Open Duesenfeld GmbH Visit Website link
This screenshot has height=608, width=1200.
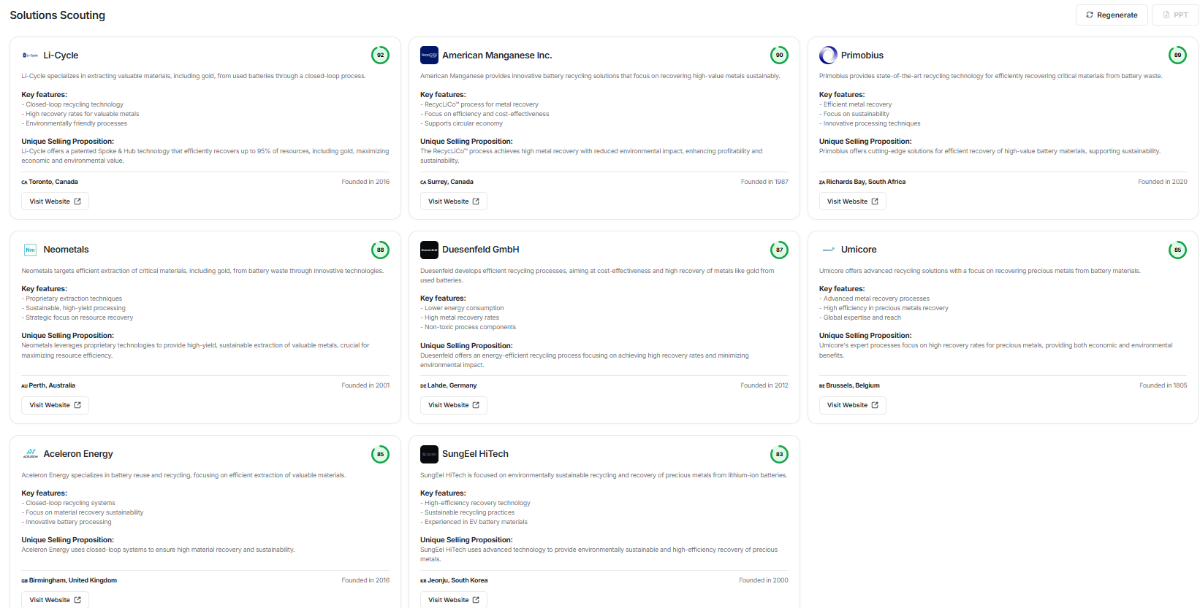454,405
